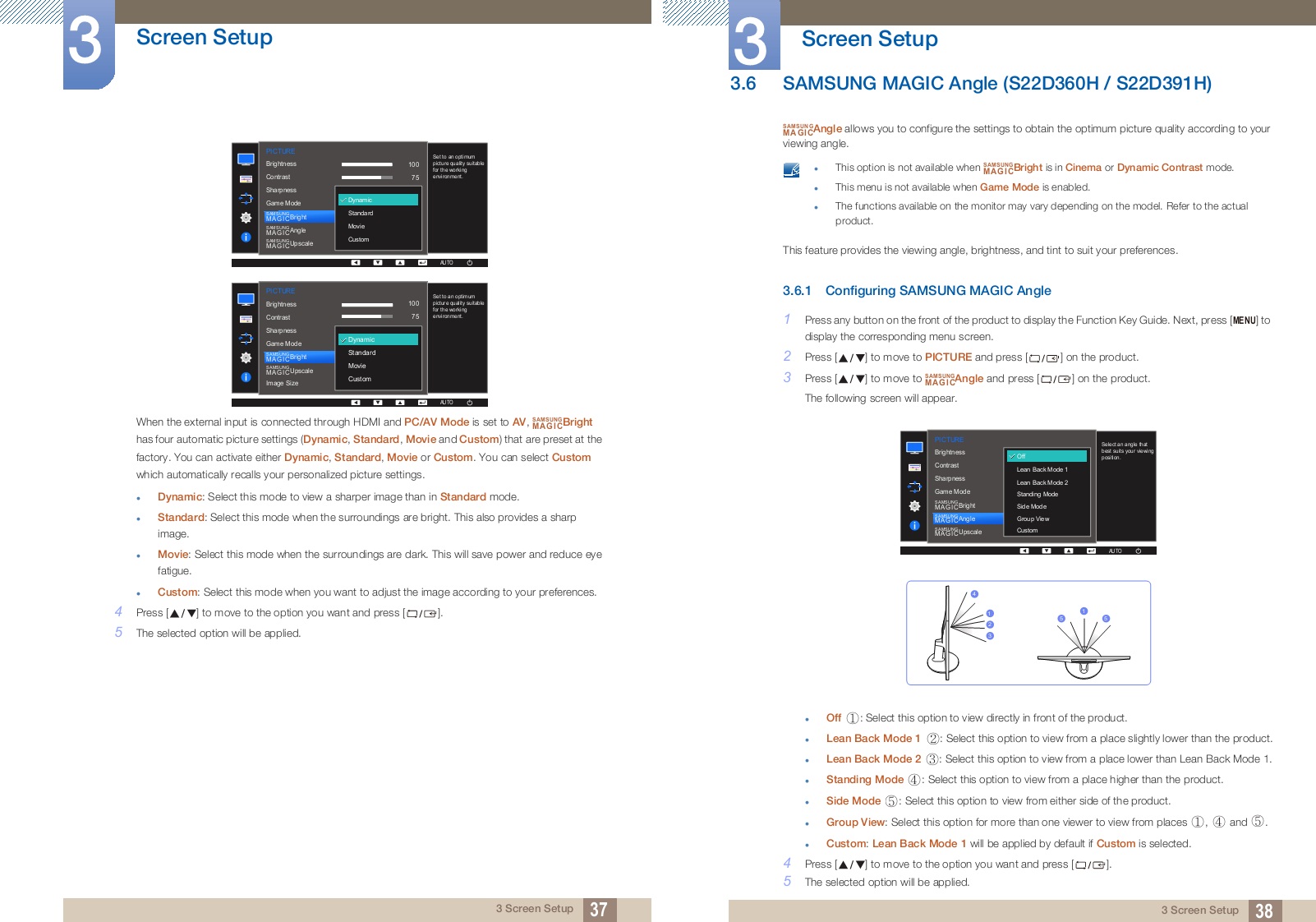Click the enter key icon under the OSD with the Image Size row
Viewport: 1316px width, 922px height.
point(422,403)
